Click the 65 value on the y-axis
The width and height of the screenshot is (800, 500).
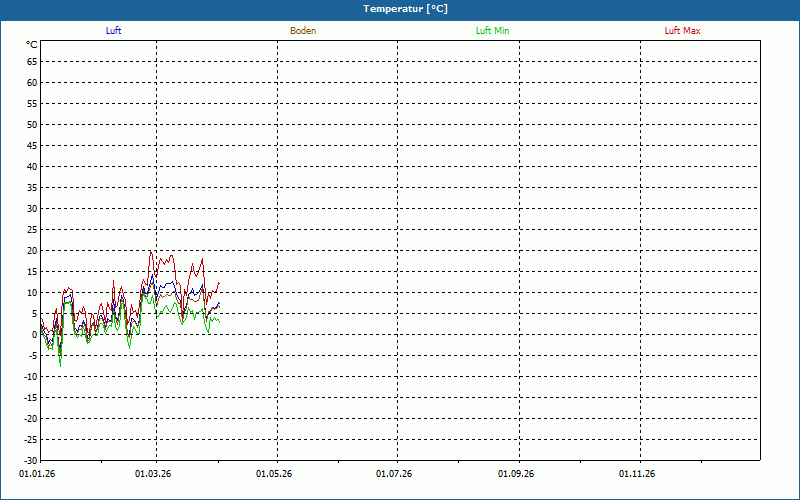point(32,61)
